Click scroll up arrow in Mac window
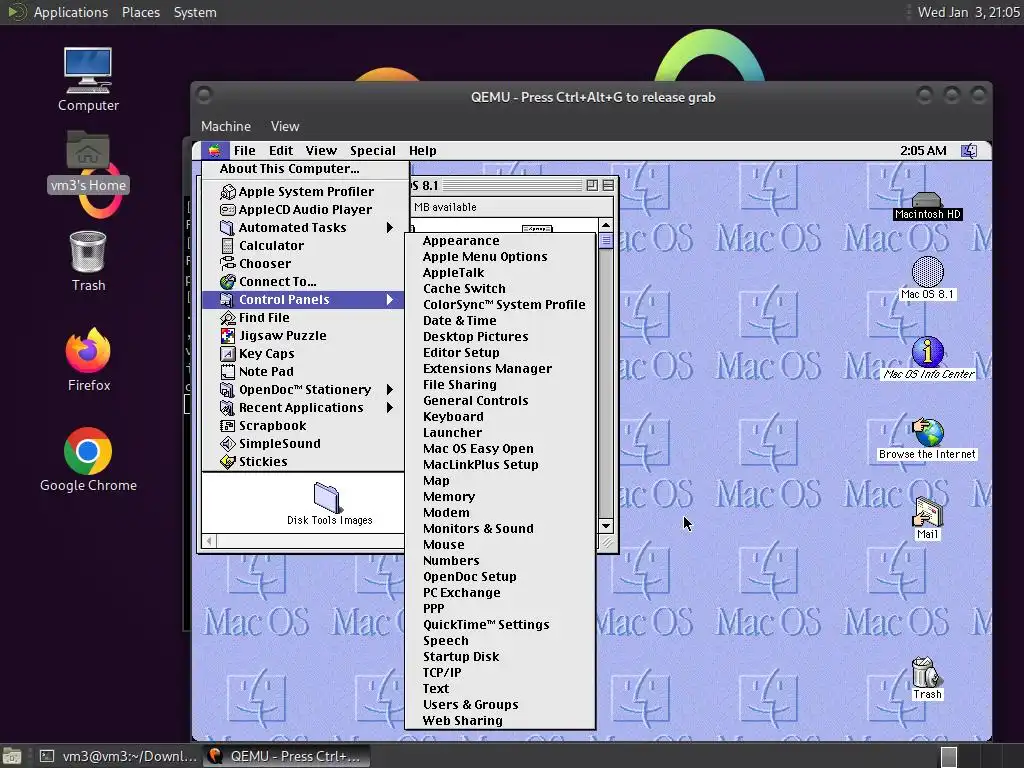1024x768 pixels. coord(606,225)
